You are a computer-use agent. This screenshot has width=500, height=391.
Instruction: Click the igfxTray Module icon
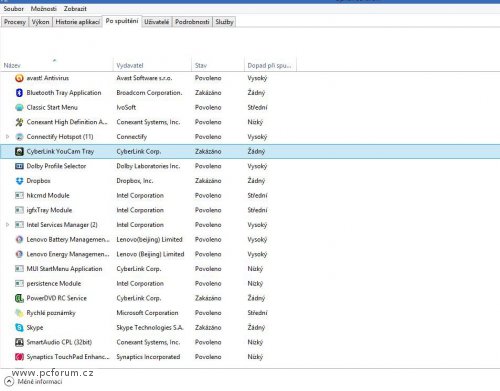tap(19, 210)
